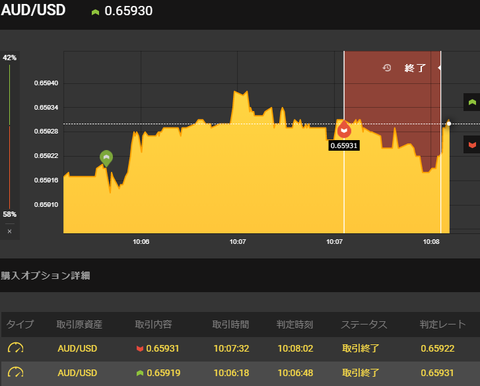Click gauge icon in the 10:07:32 trade row

(x=15, y=348)
